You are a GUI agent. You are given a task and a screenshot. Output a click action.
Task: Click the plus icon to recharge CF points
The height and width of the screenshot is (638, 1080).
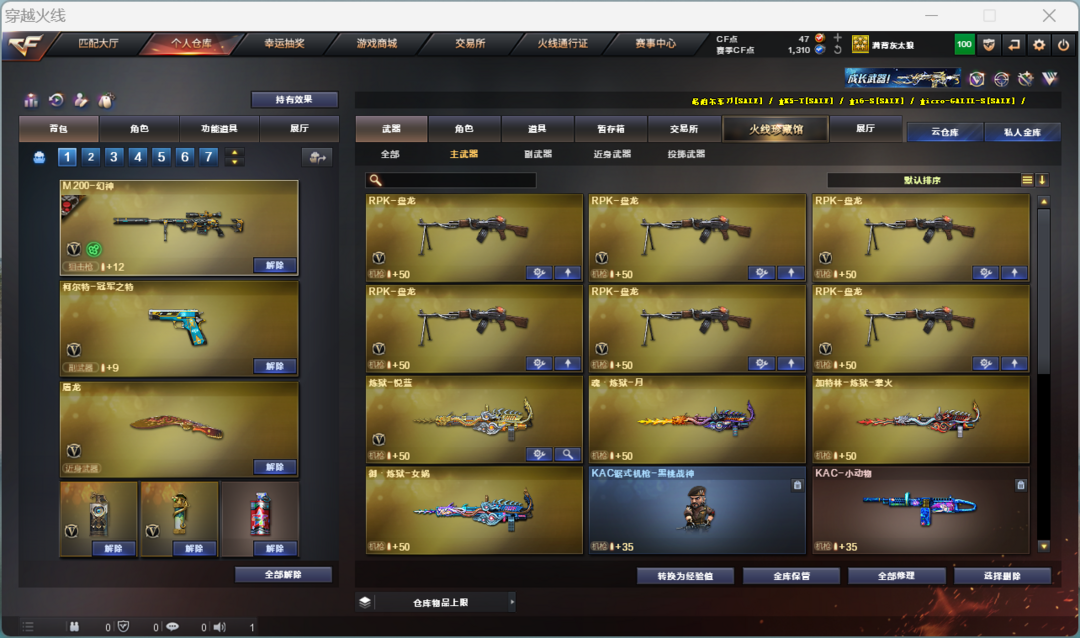(838, 37)
